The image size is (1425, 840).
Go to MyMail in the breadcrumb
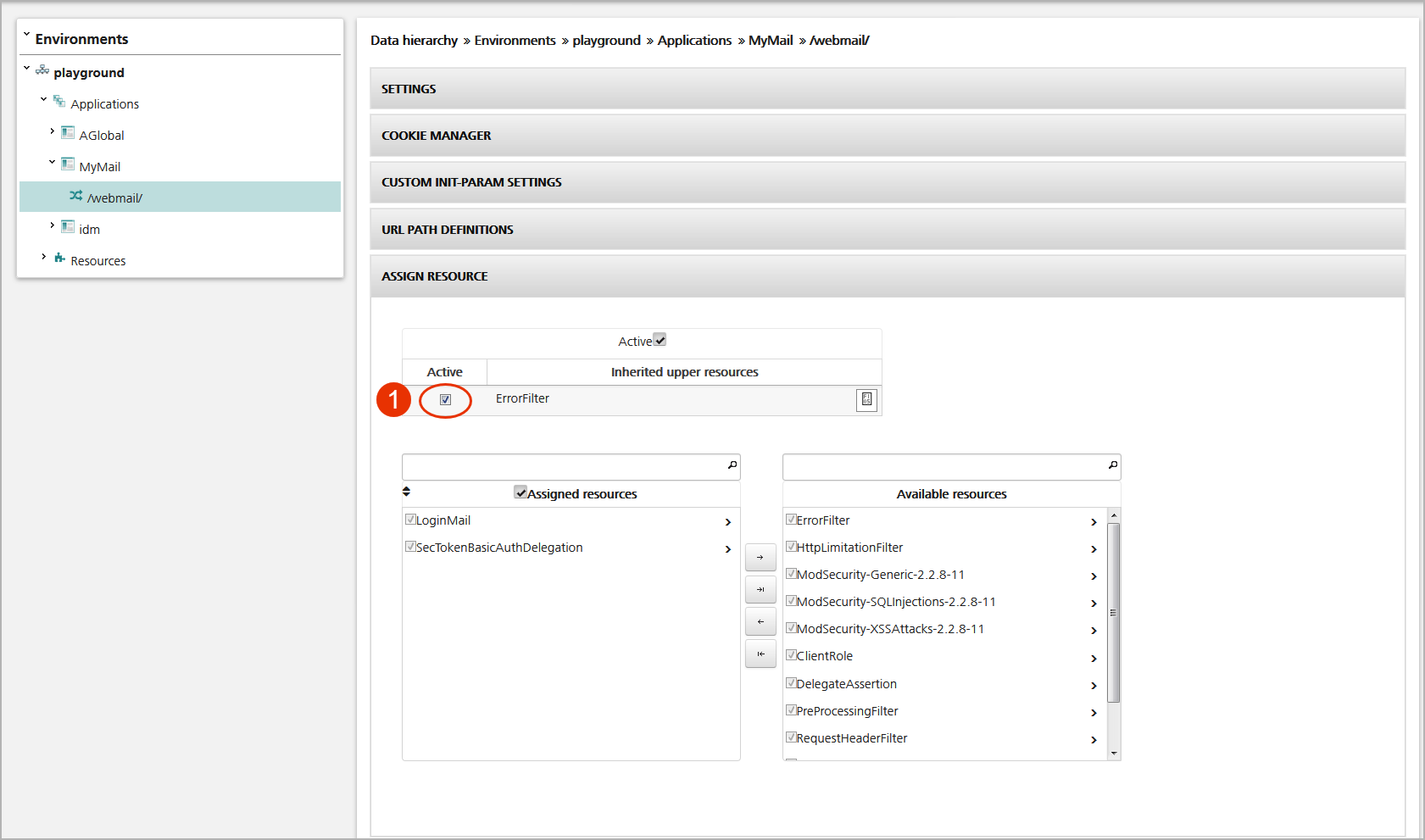(771, 41)
